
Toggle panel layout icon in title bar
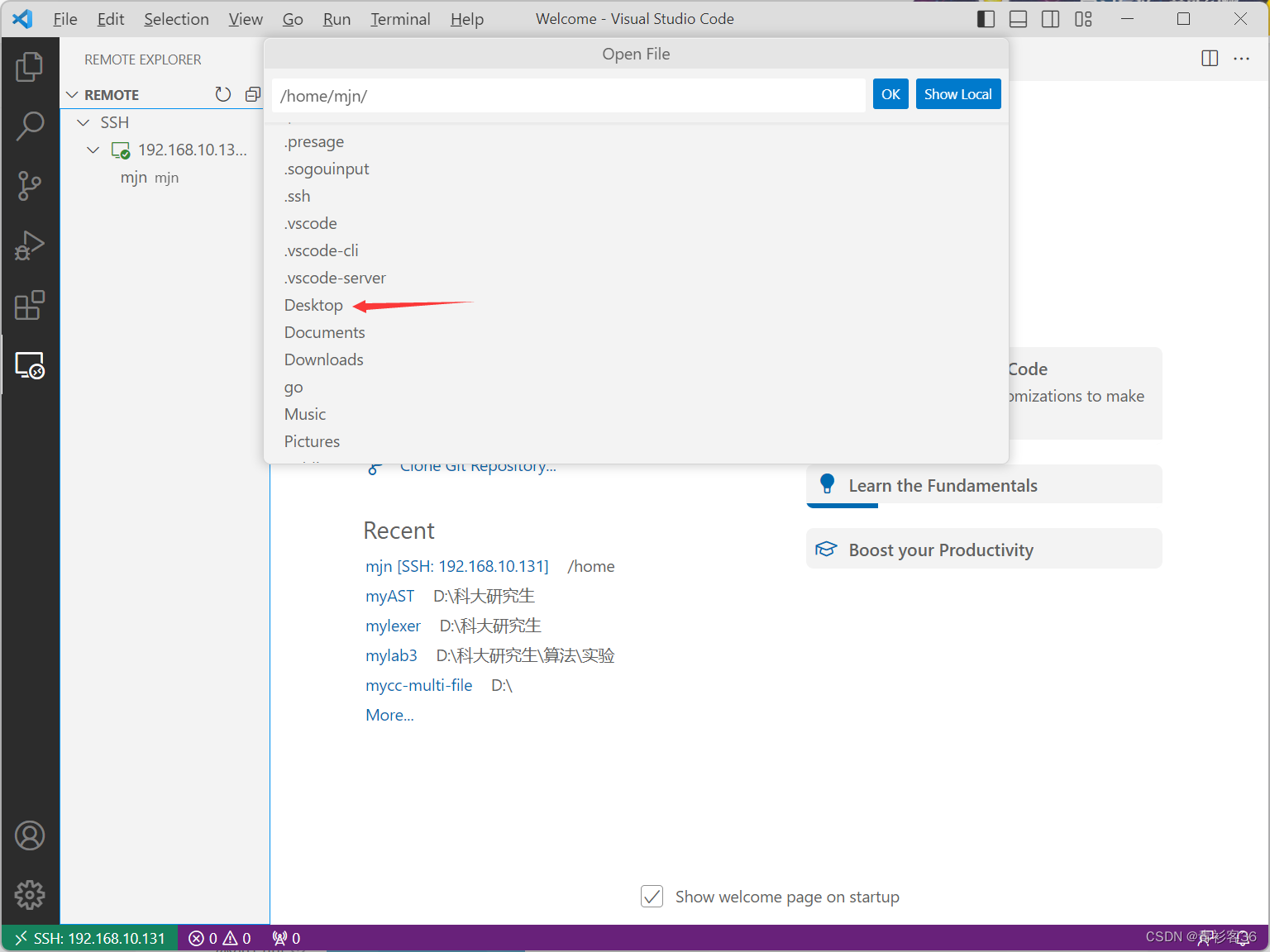pos(1019,19)
